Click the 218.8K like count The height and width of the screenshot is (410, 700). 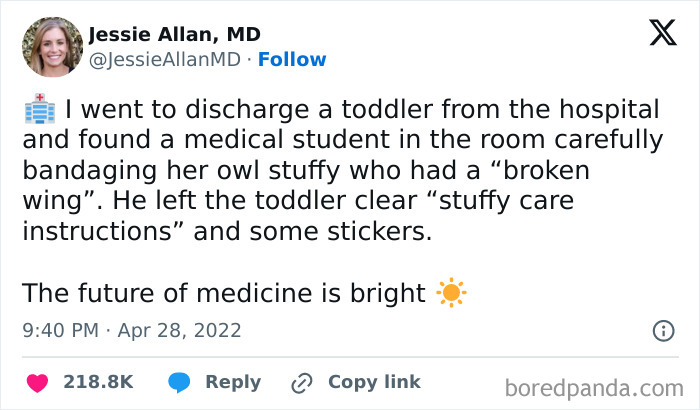98,382
